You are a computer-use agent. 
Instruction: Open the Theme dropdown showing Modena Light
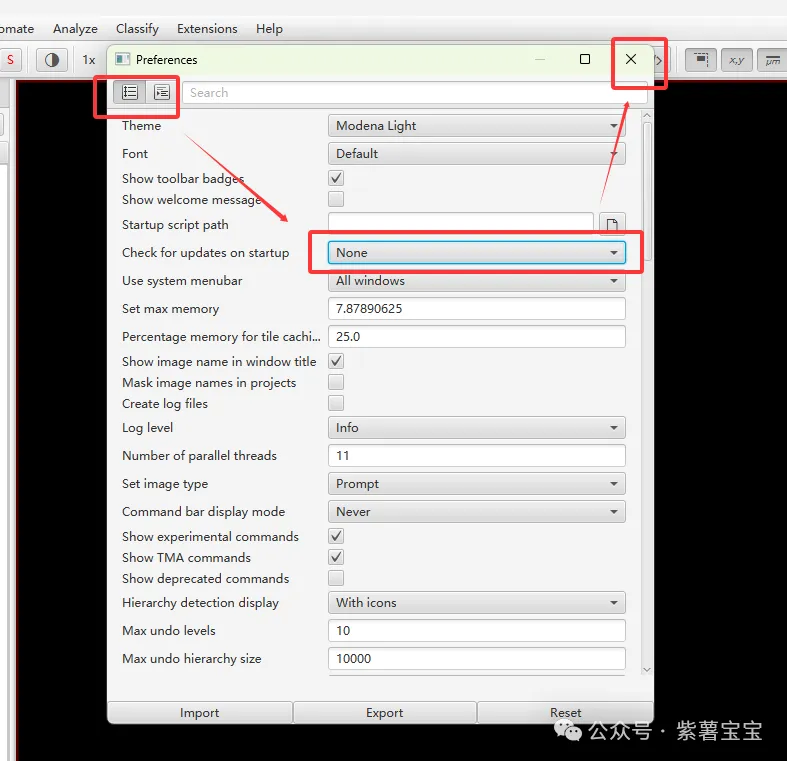476,126
